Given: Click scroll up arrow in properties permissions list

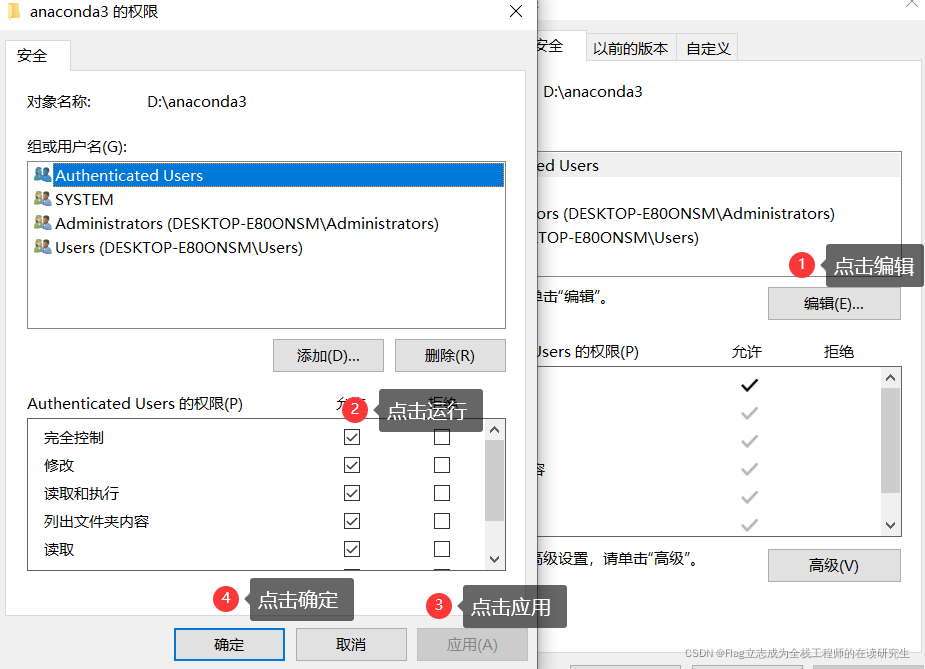Looking at the screenshot, I should tap(890, 378).
